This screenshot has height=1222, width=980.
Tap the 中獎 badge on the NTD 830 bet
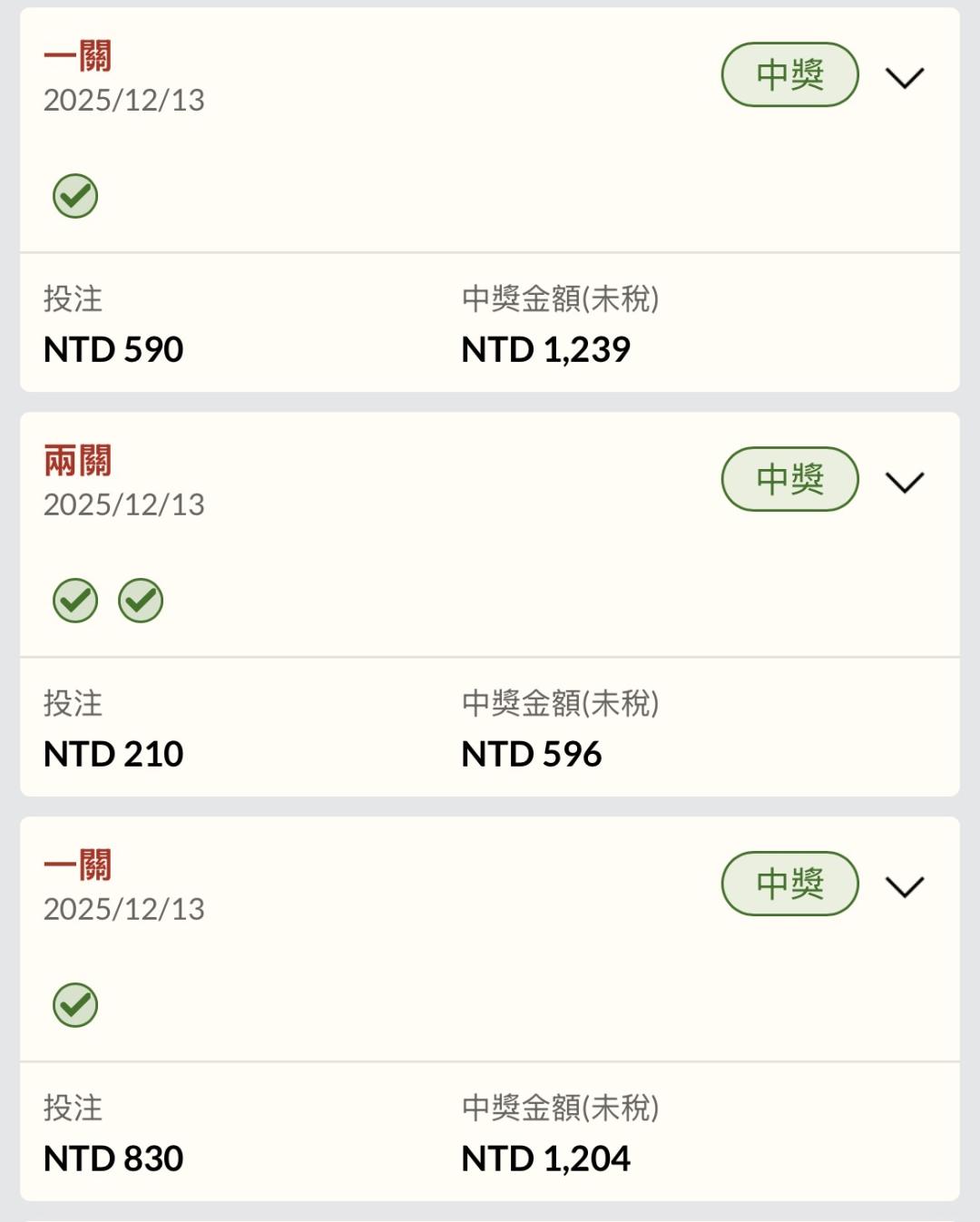(789, 884)
